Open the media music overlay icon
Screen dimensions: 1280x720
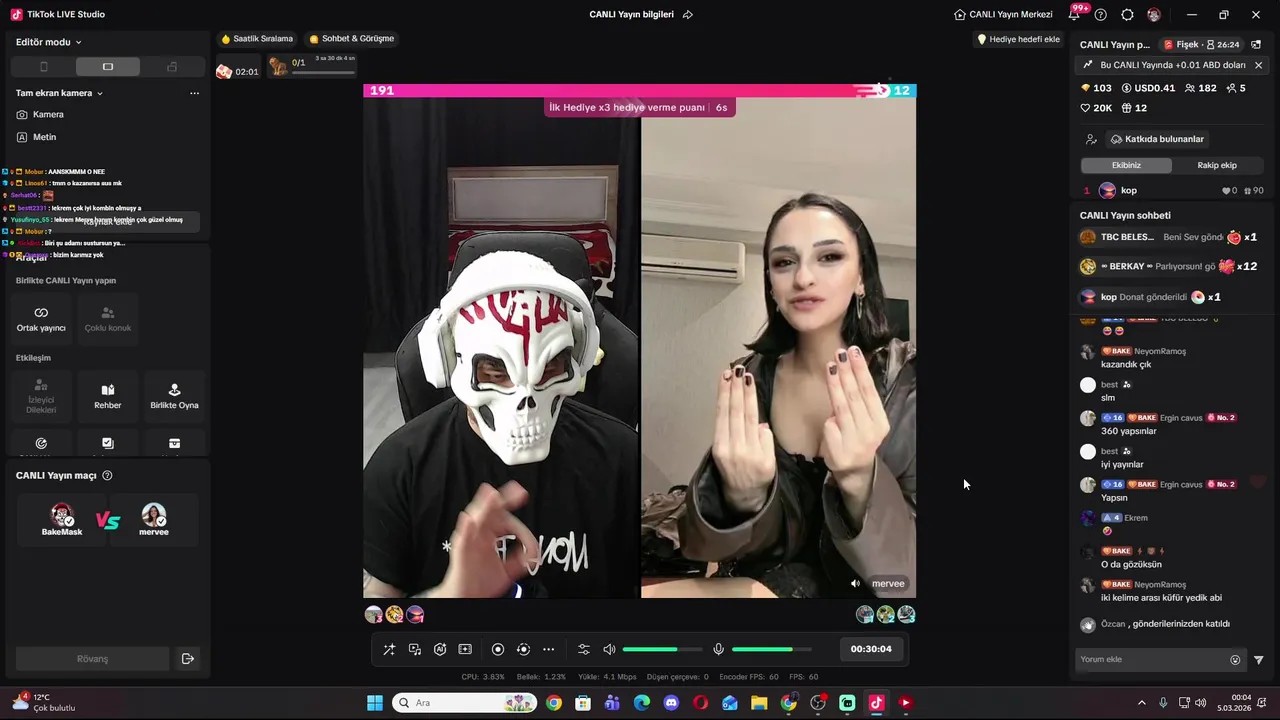[x=415, y=649]
